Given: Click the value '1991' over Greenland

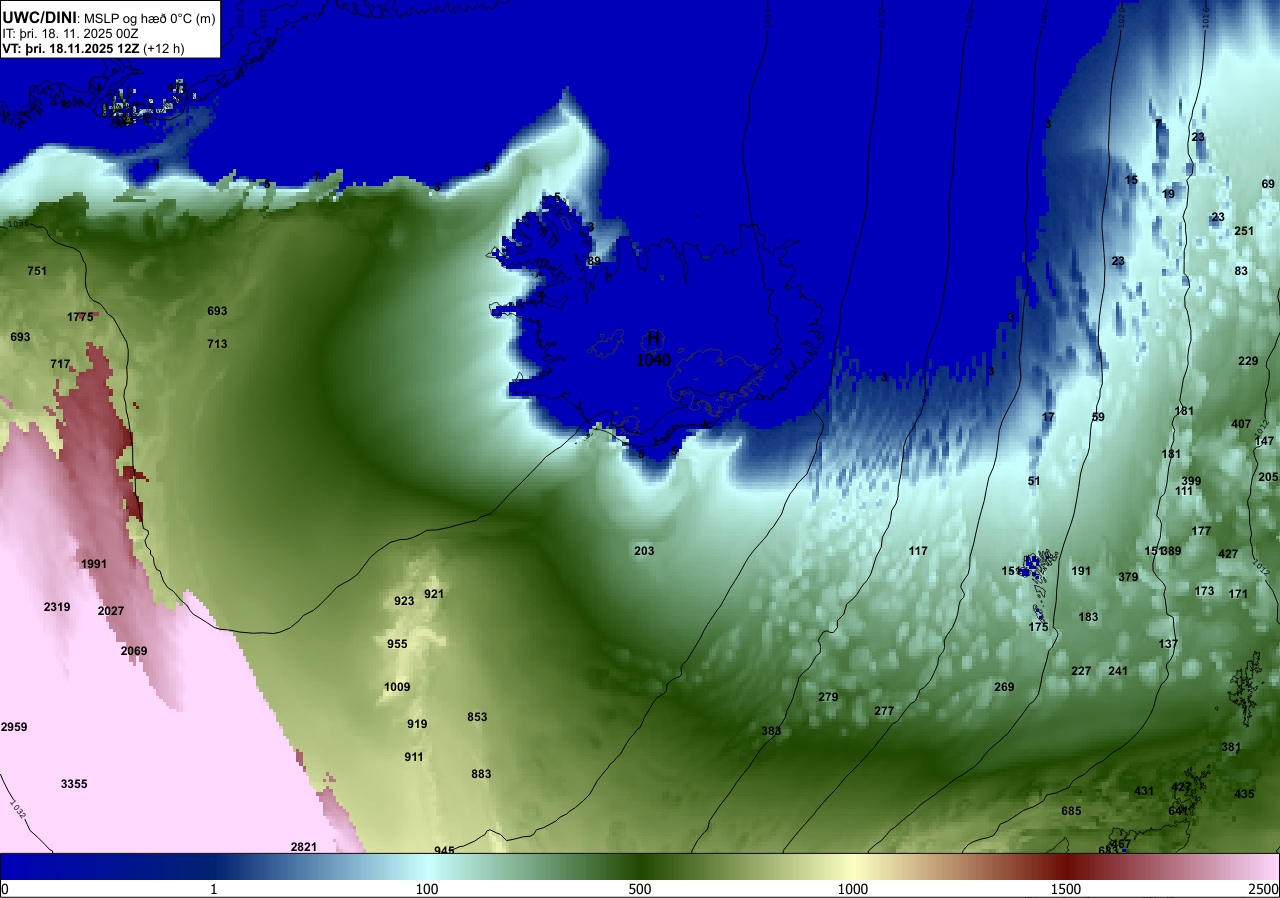Looking at the screenshot, I should (x=94, y=564).
